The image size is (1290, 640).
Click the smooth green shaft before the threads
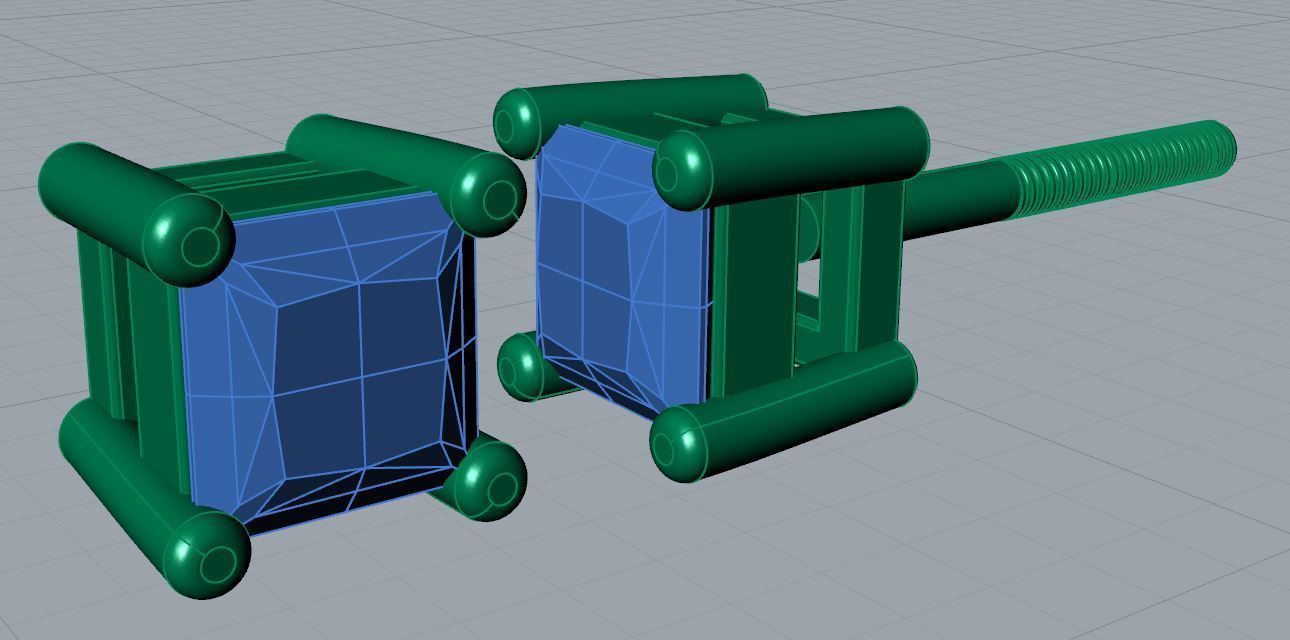tap(960, 198)
